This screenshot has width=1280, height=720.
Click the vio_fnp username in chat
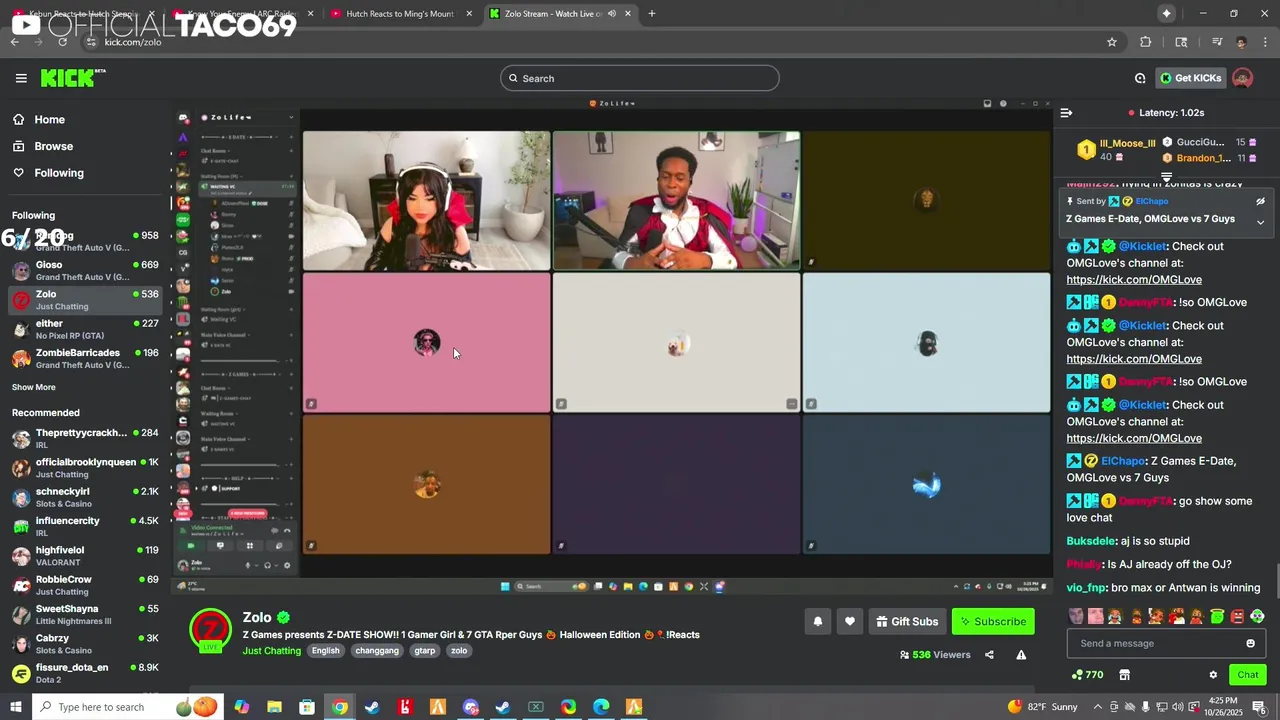[x=1086, y=588]
